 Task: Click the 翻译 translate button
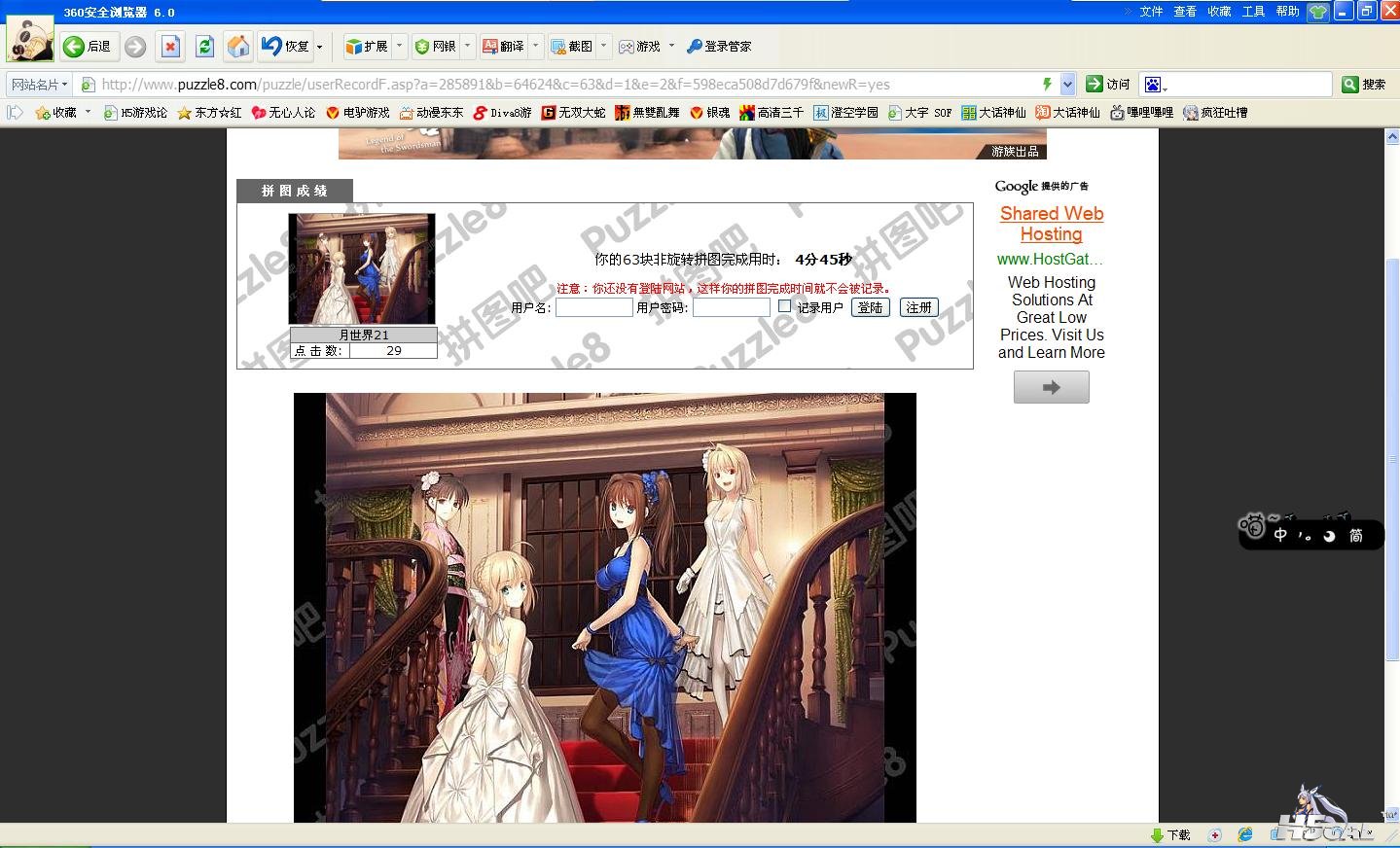[x=504, y=46]
